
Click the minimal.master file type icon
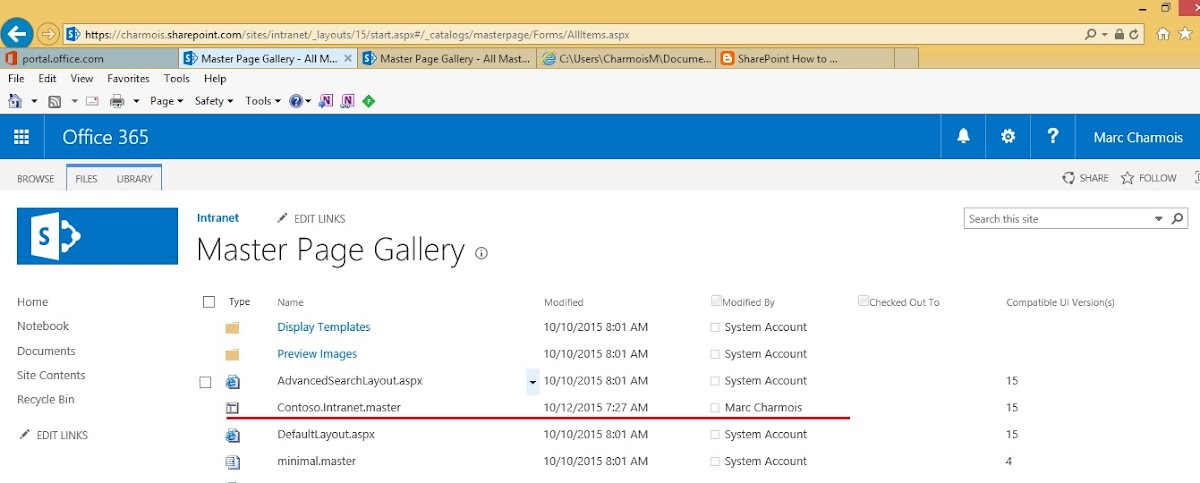[232, 462]
